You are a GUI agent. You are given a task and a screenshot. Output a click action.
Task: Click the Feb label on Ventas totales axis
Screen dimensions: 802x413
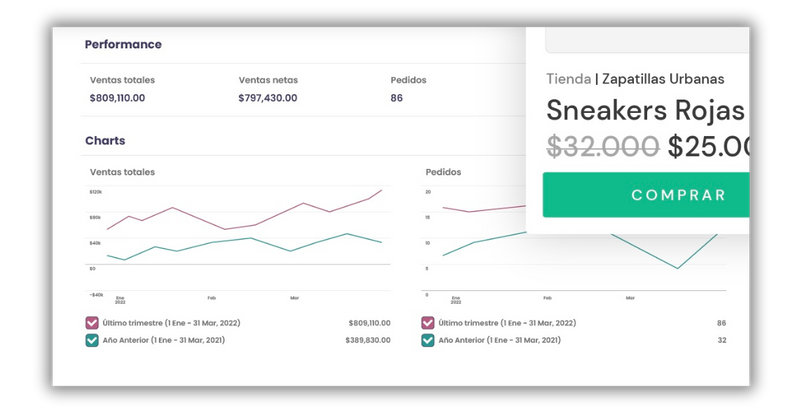[212, 298]
